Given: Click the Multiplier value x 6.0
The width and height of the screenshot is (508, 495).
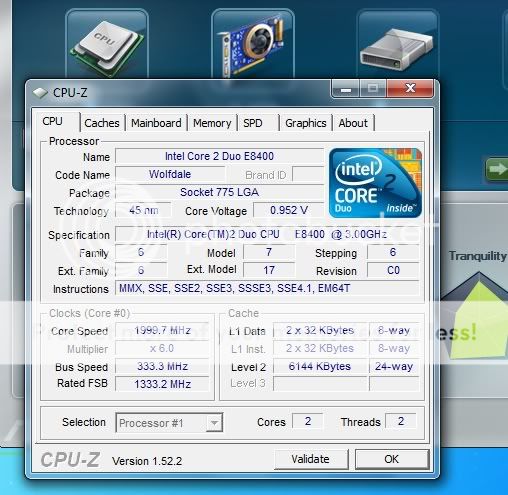Looking at the screenshot, I should 162,348.
